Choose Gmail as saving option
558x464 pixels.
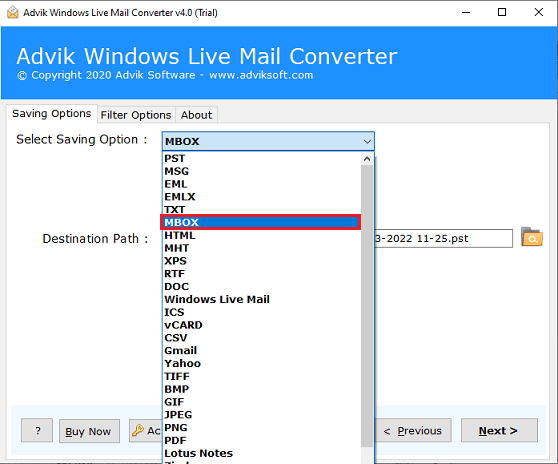(x=262, y=350)
